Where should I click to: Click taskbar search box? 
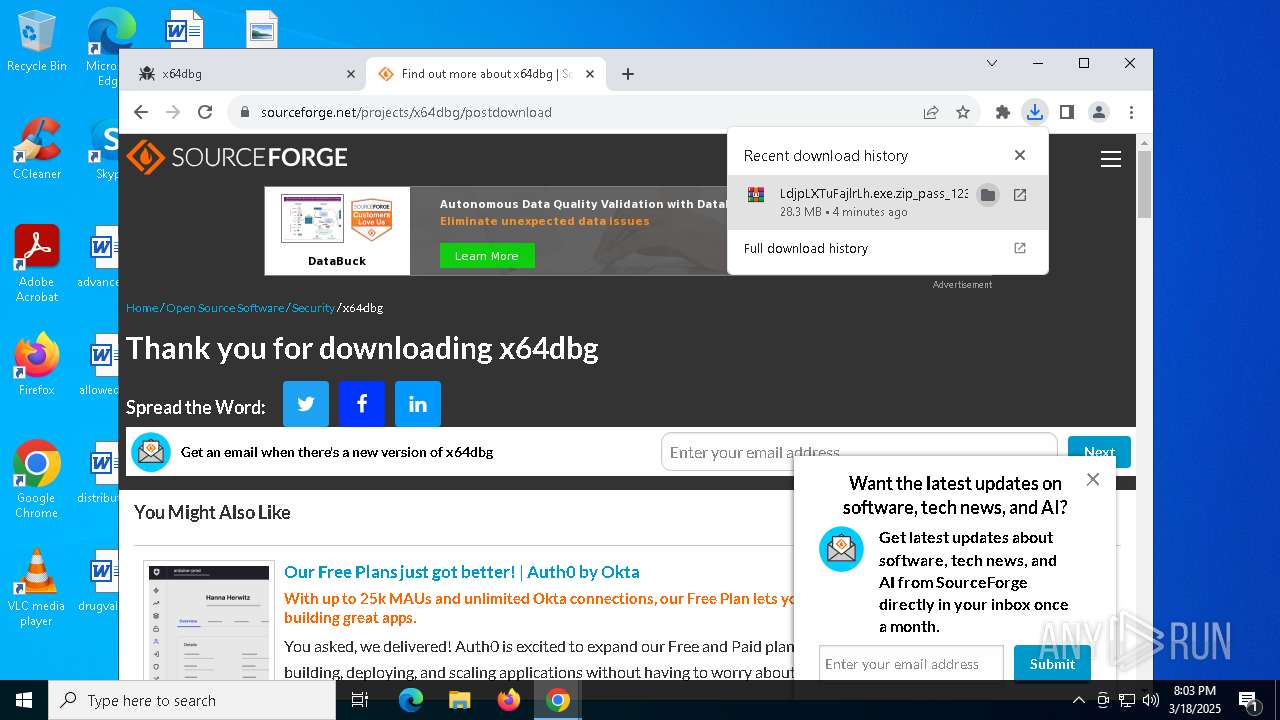coord(192,700)
